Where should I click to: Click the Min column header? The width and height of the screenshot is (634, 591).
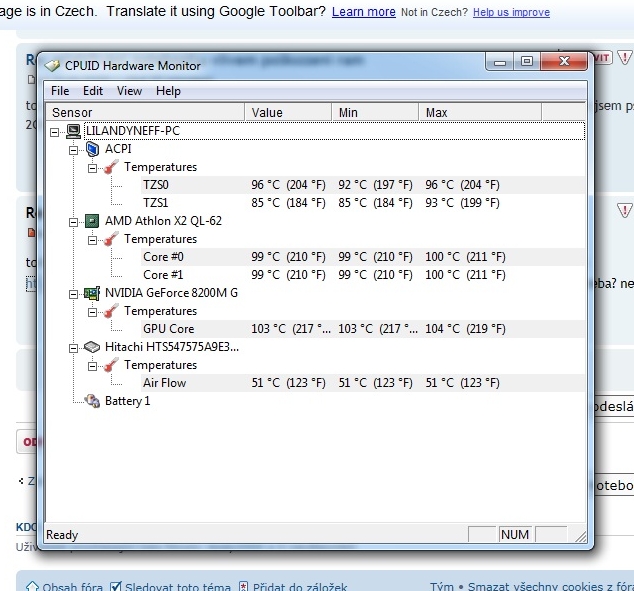[375, 112]
